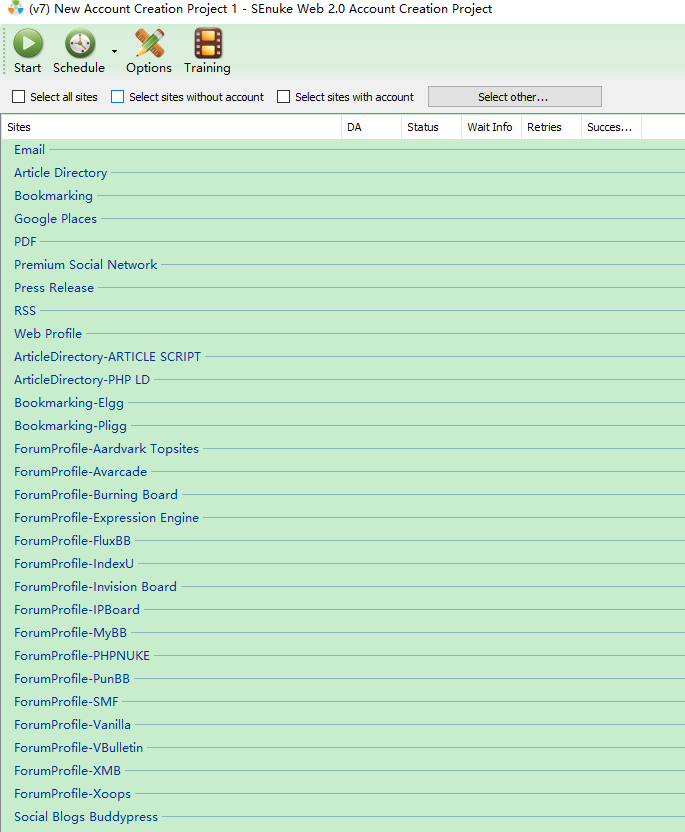The width and height of the screenshot is (685, 832).
Task: Click the SEnuke app icon in title bar
Action: pos(15,8)
